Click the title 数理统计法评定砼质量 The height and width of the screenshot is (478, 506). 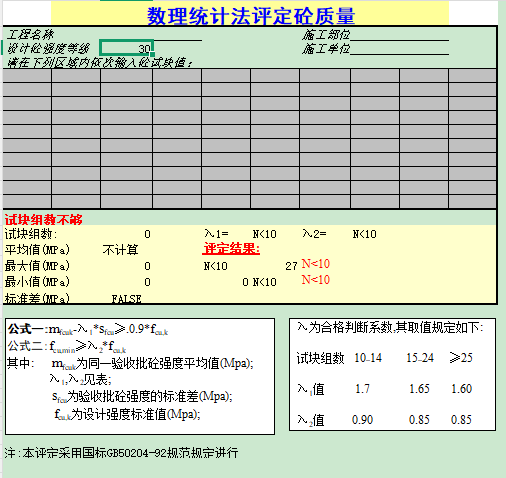[x=251, y=16]
